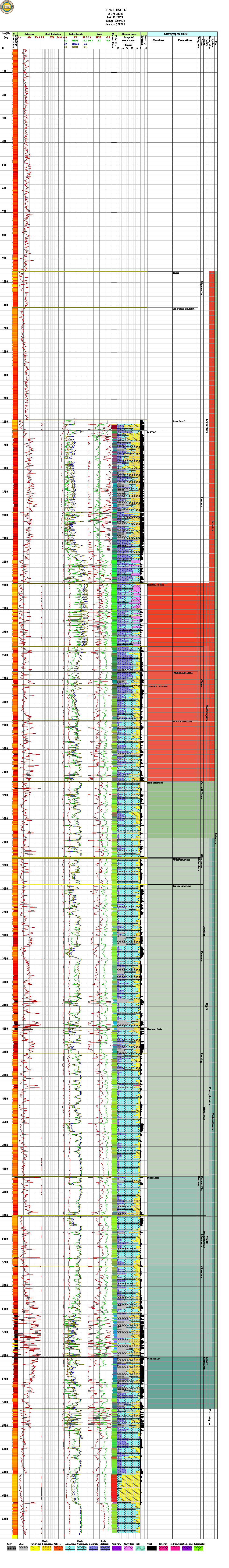Click the Blaine formation label
Image resolution: width=229 pixels, height=1568 pixels.
(176, 273)
